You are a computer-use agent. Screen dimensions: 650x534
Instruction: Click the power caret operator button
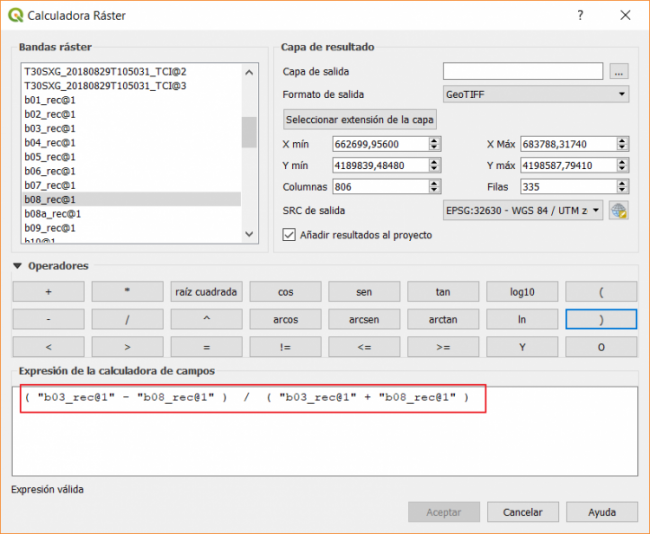coord(206,319)
